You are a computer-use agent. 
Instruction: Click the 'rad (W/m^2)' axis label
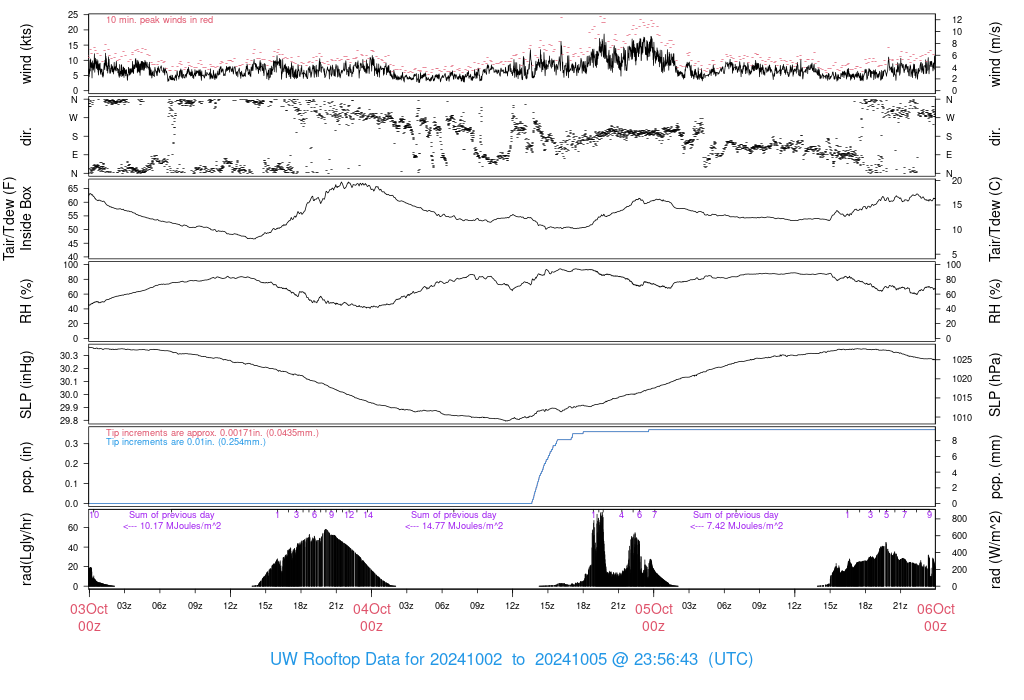coord(995,550)
